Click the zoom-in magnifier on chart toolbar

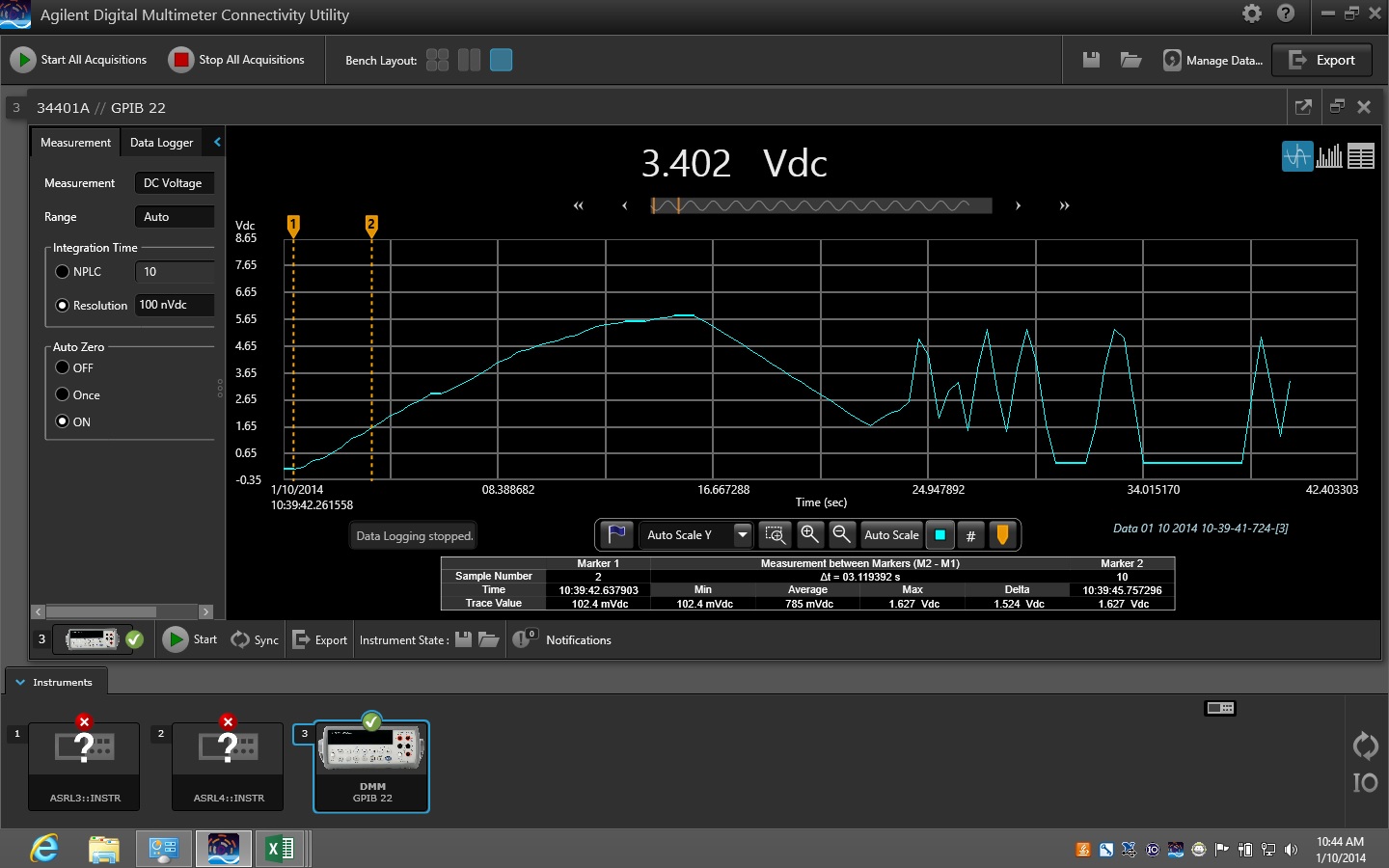(x=809, y=534)
